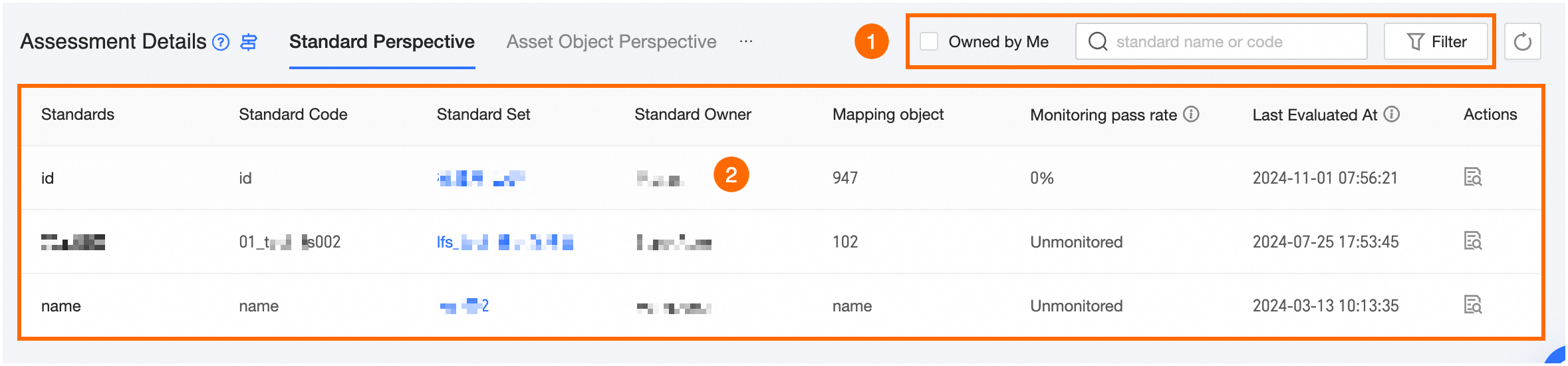Open the Filter options
This screenshot has height=366, width=1568.
click(1436, 41)
